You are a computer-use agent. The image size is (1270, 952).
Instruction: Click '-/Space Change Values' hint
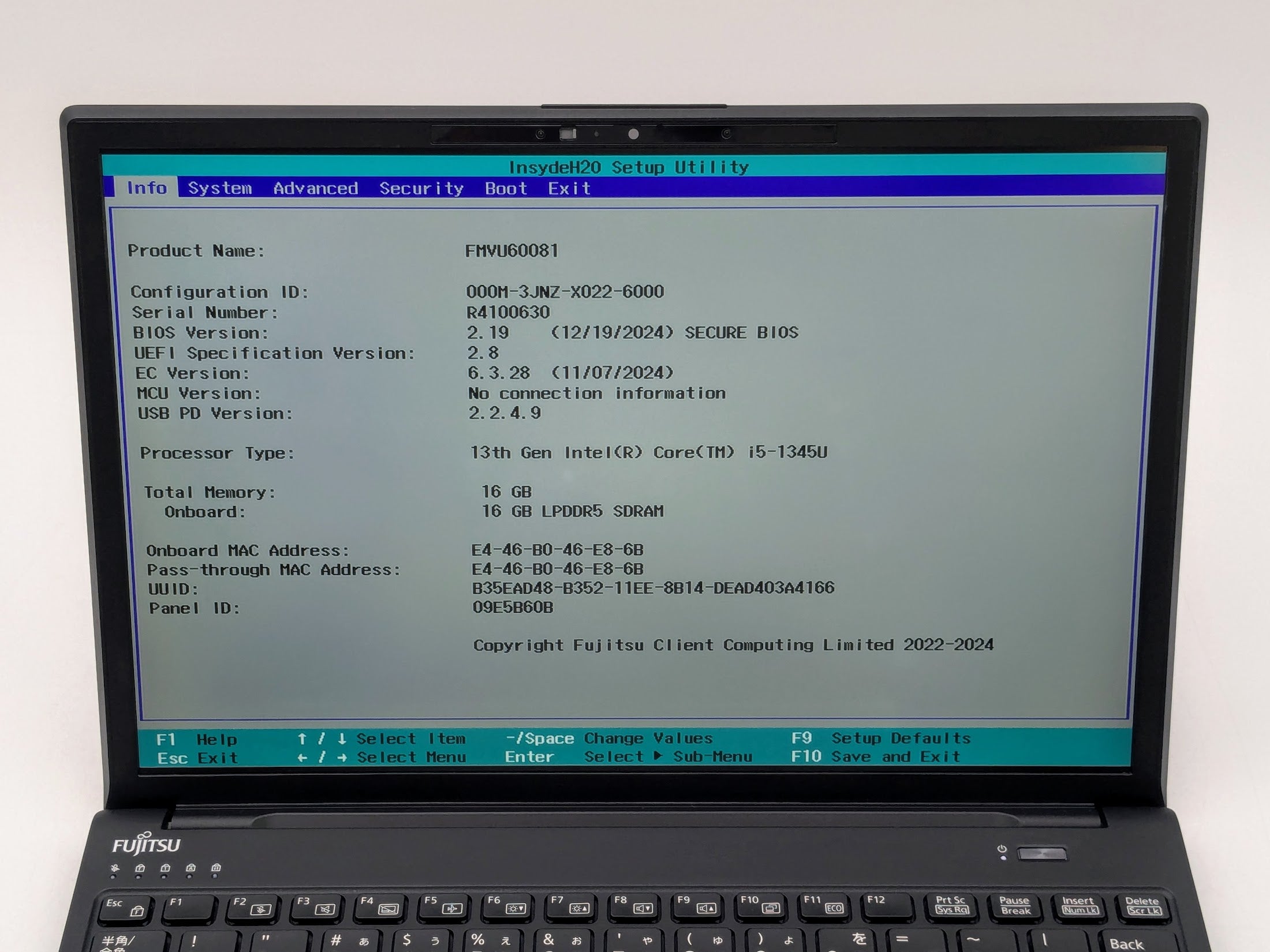pyautogui.click(x=609, y=738)
